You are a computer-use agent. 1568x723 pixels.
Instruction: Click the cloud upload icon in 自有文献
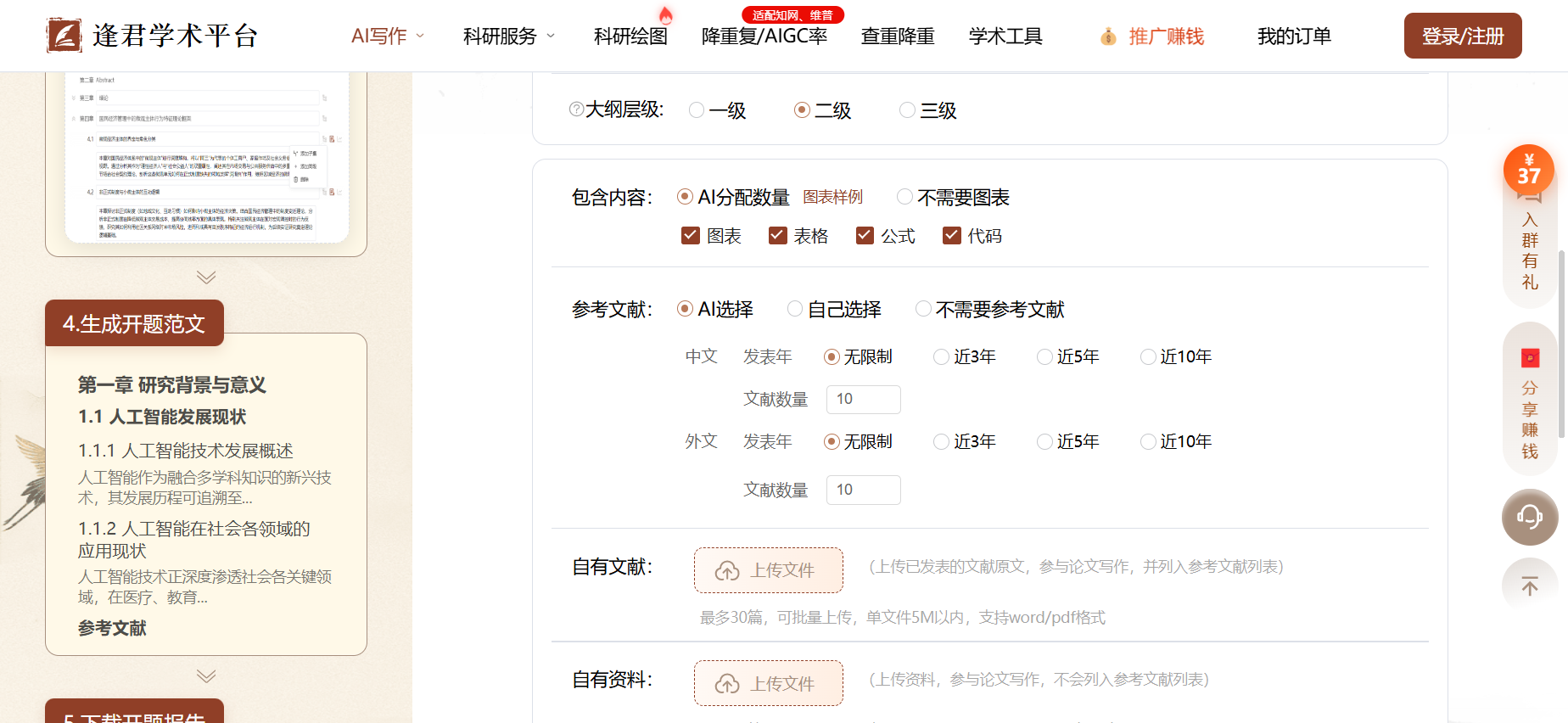tap(727, 571)
